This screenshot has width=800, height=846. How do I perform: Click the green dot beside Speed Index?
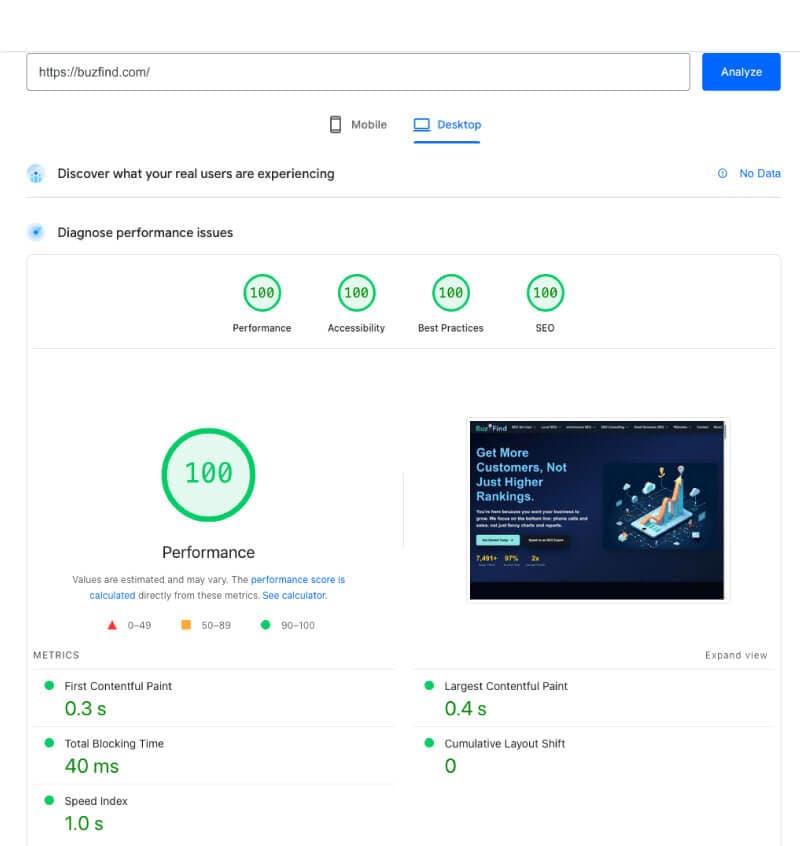(x=49, y=800)
